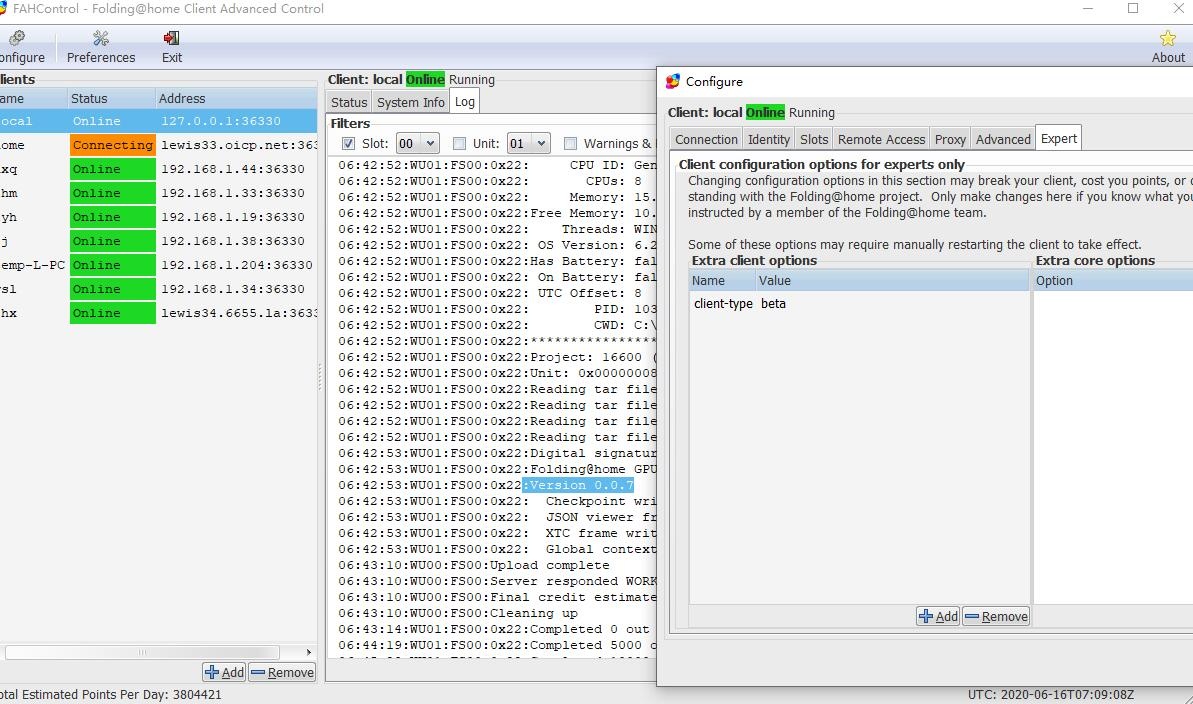
Task: Select the client at 127.0.0.1:36330
Action: [158, 121]
